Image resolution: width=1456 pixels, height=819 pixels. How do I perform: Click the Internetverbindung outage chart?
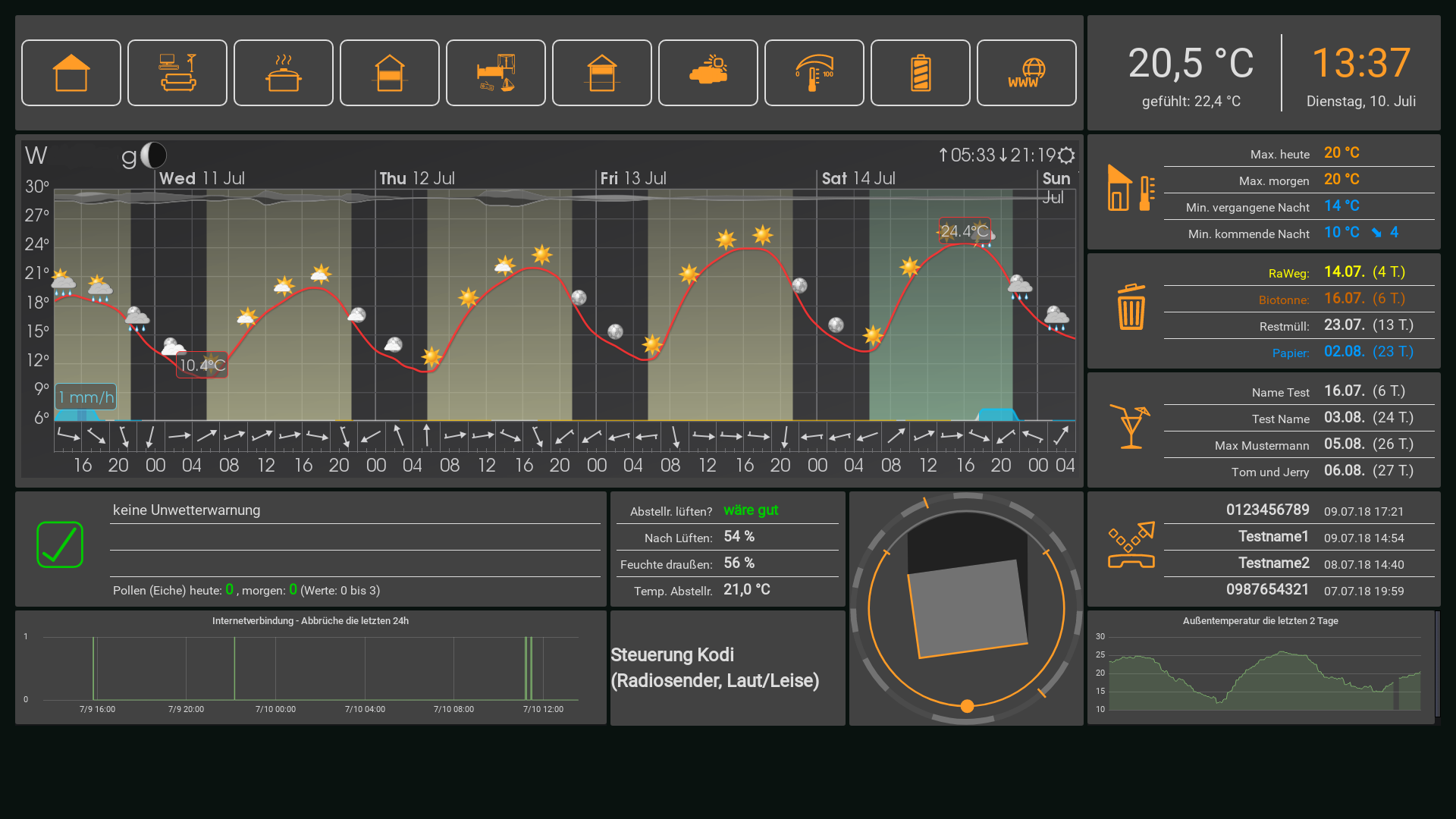310,667
